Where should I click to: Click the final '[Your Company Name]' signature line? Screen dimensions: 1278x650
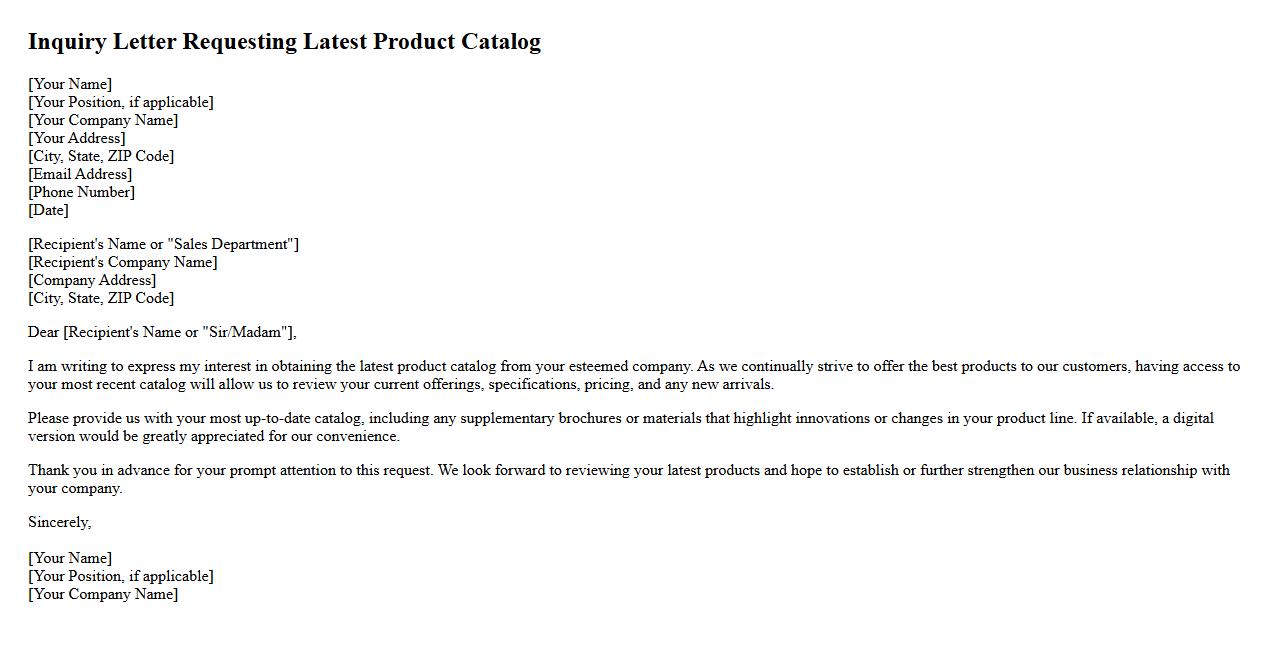click(x=103, y=594)
